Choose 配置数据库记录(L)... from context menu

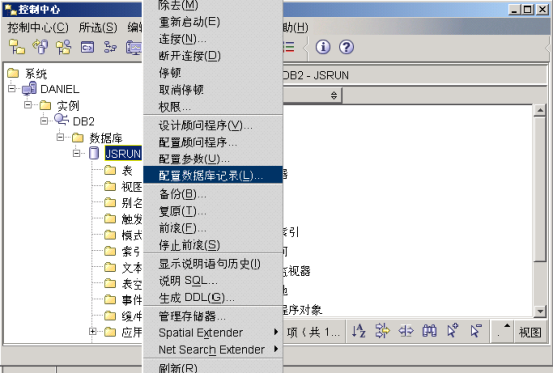coord(213,175)
